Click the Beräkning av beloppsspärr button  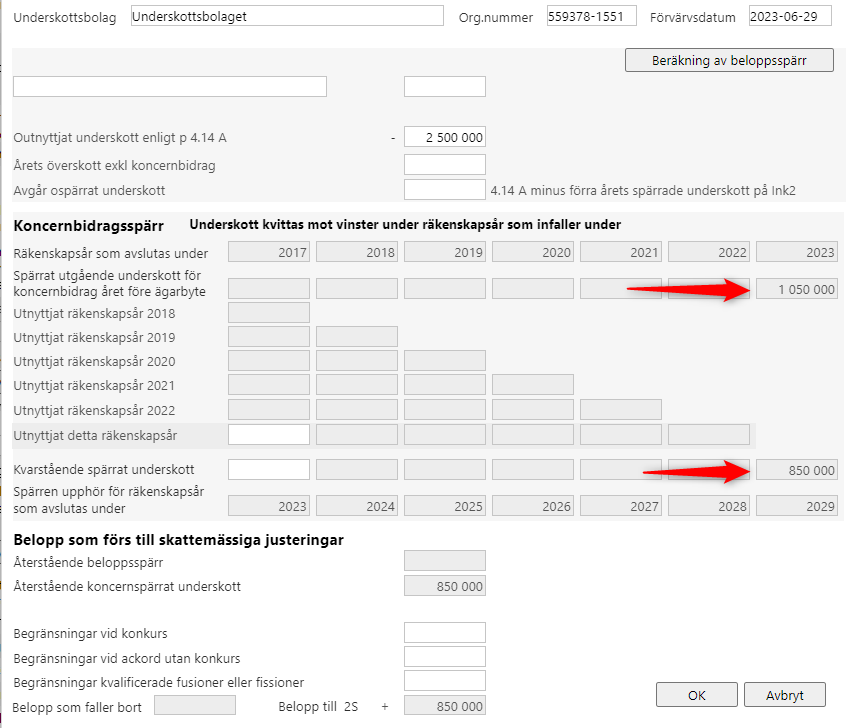point(729,60)
